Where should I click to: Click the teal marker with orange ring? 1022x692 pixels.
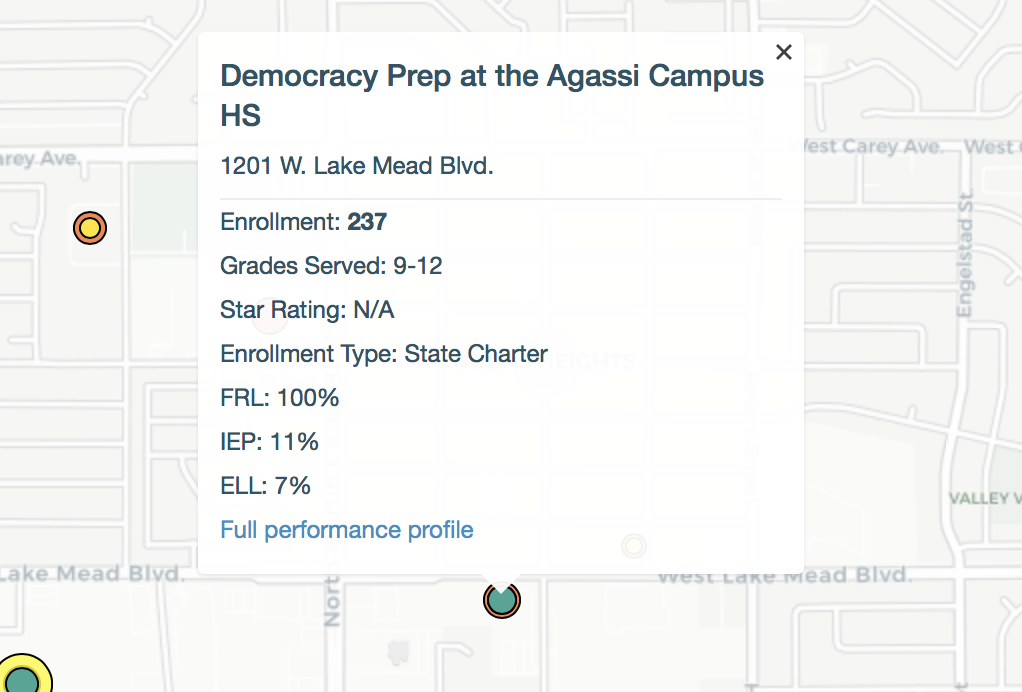coord(502,600)
